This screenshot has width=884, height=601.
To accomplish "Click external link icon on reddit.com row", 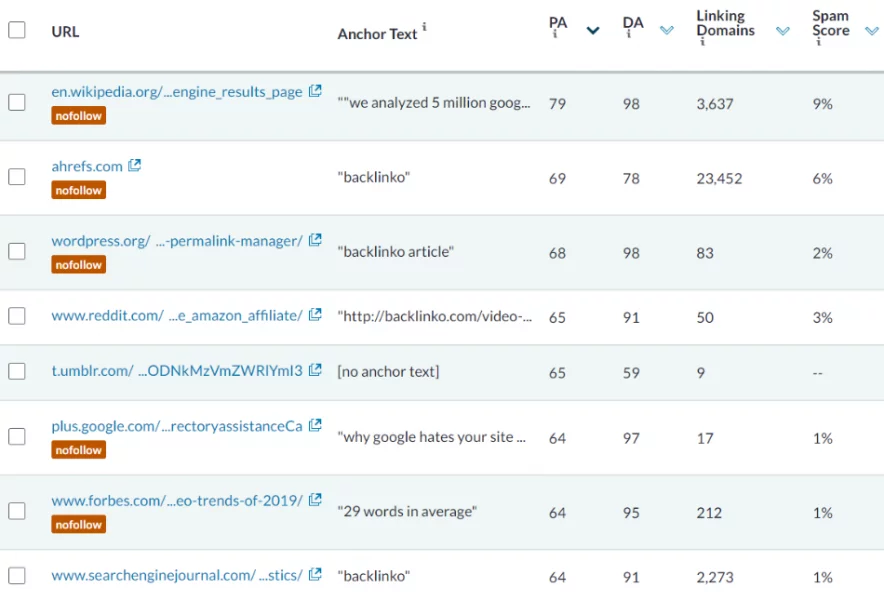I will click(315, 315).
